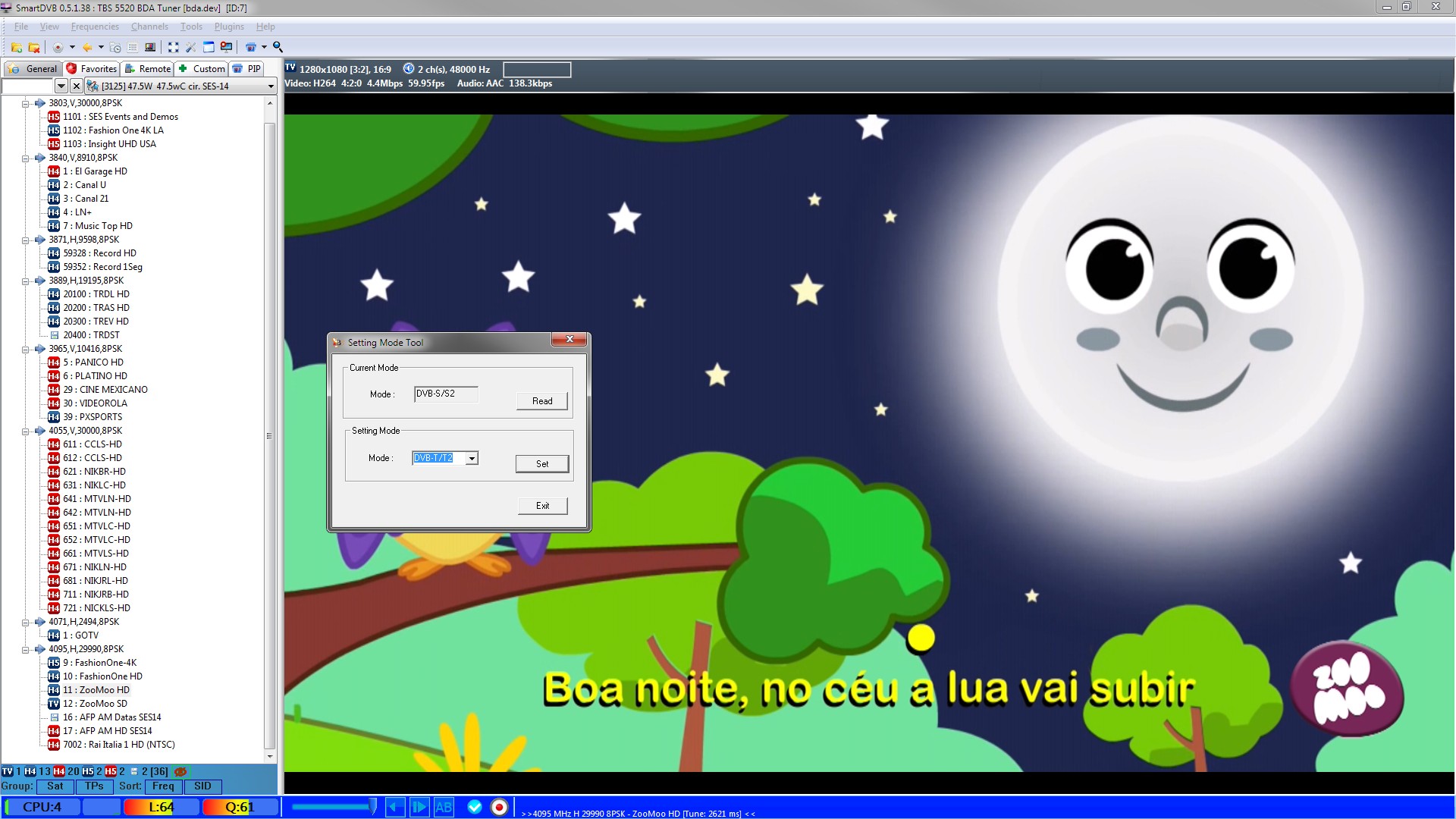Open the record button's dropdown arrow
The height and width of the screenshot is (819, 1456).
click(72, 47)
